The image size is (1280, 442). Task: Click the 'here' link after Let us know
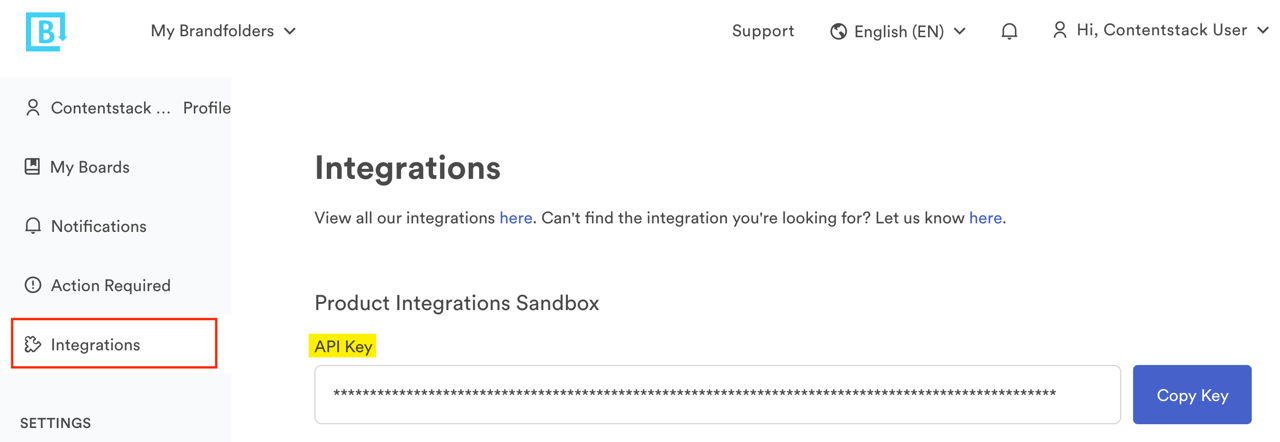click(985, 217)
